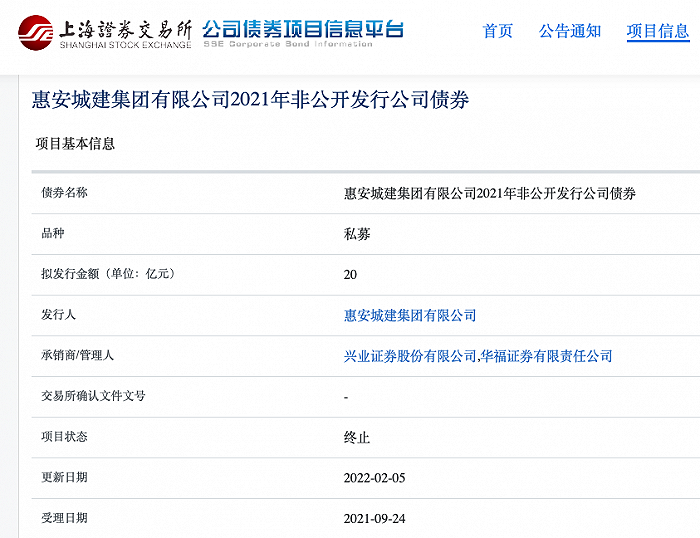Click the acceptance date 2021-09-24
Viewport: 700px width, 538px height.
[x=375, y=518]
